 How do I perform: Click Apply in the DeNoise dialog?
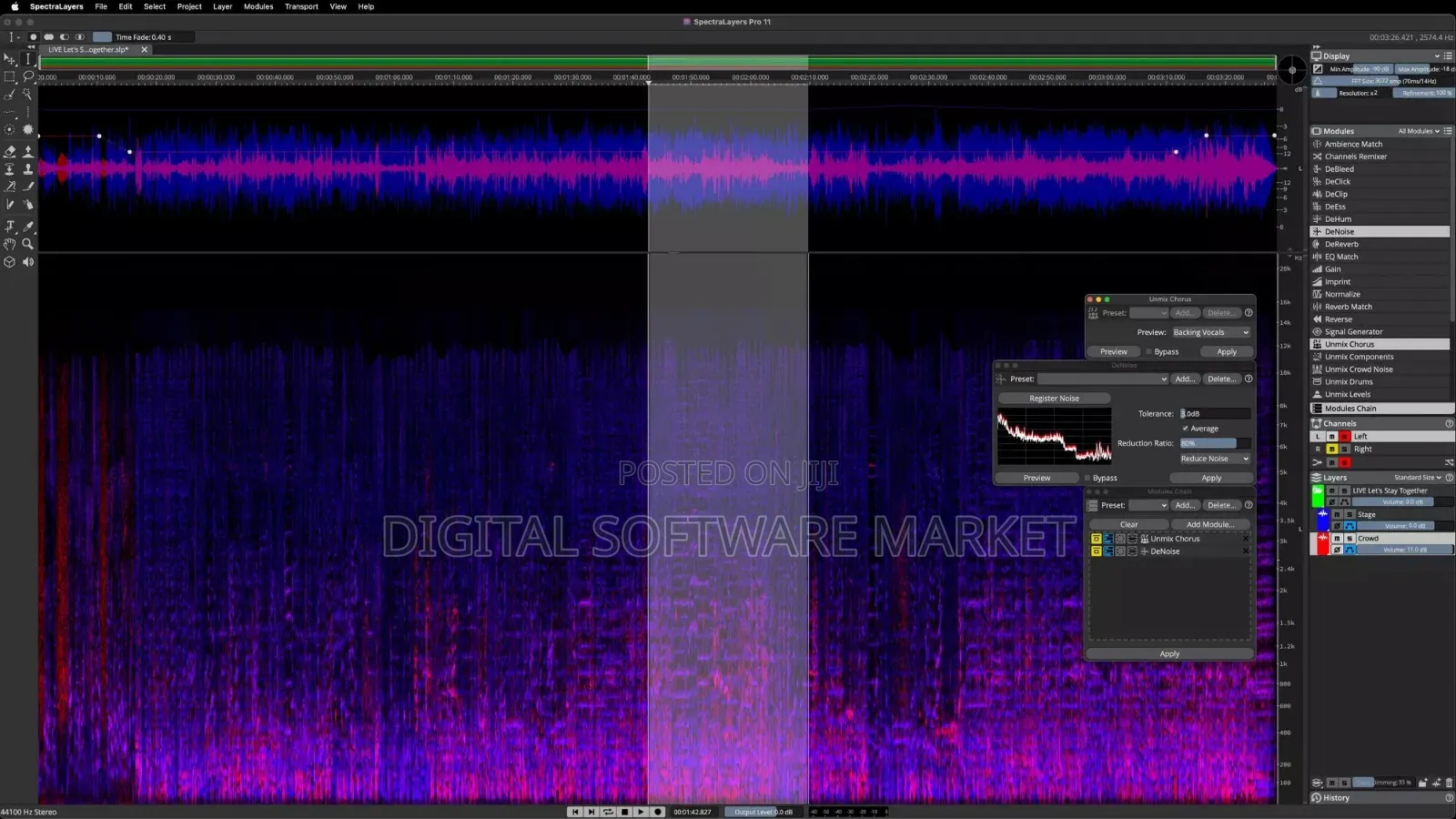[1211, 478]
